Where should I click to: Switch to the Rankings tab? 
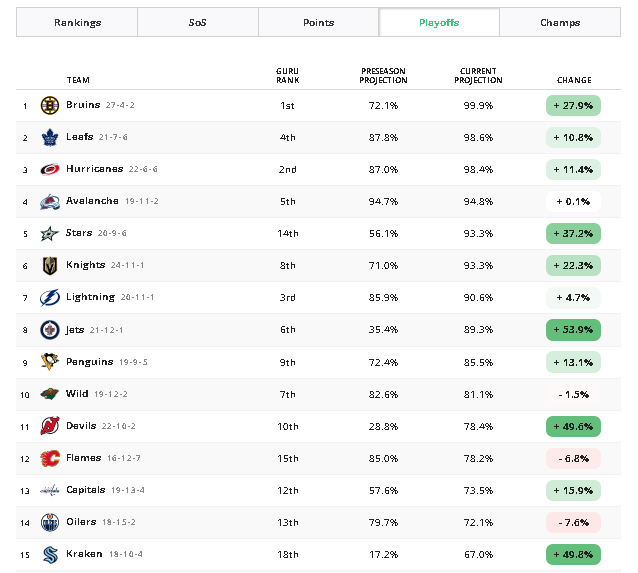77,22
